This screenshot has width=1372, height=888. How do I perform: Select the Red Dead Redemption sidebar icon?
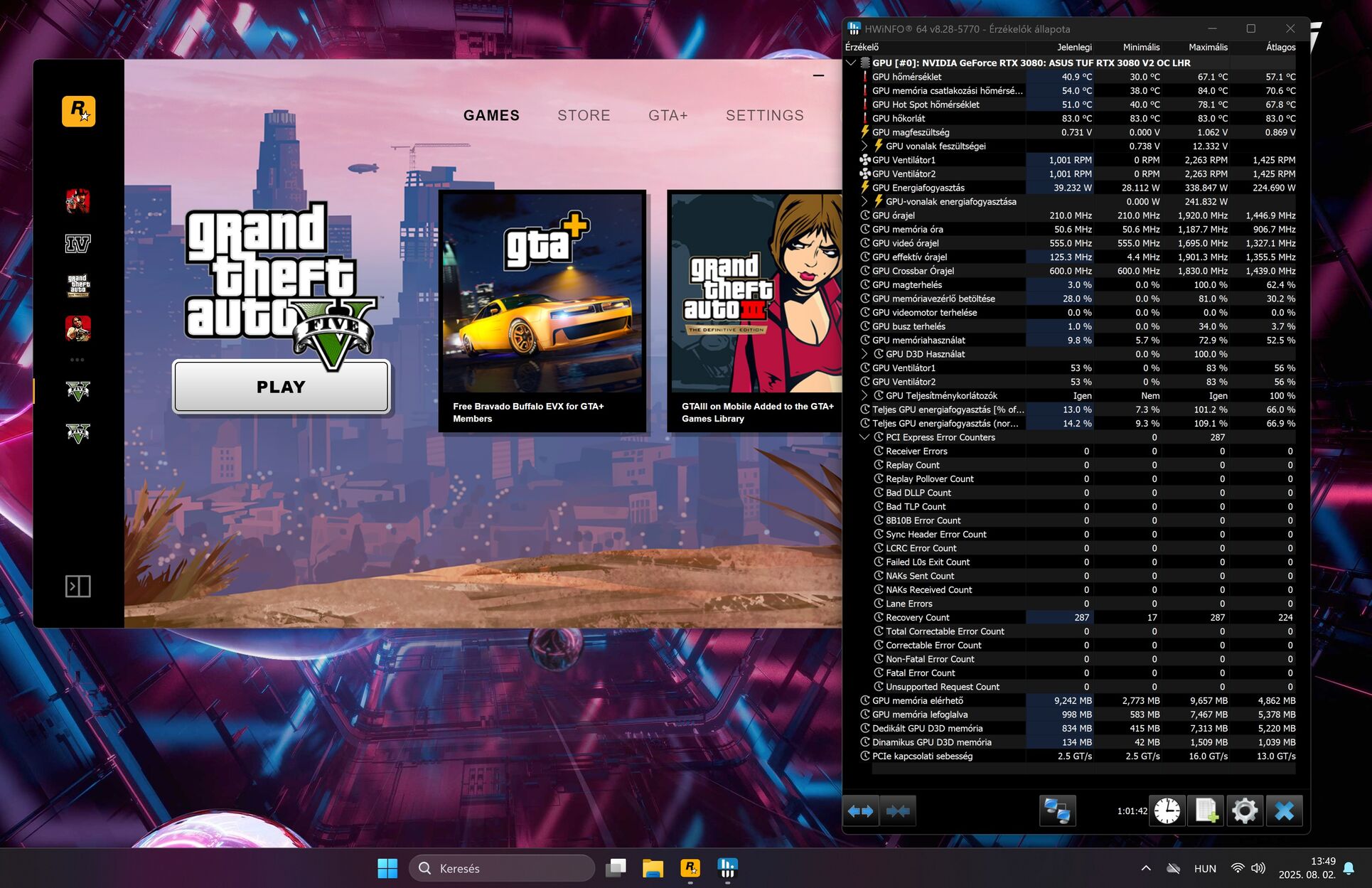pos(78,328)
